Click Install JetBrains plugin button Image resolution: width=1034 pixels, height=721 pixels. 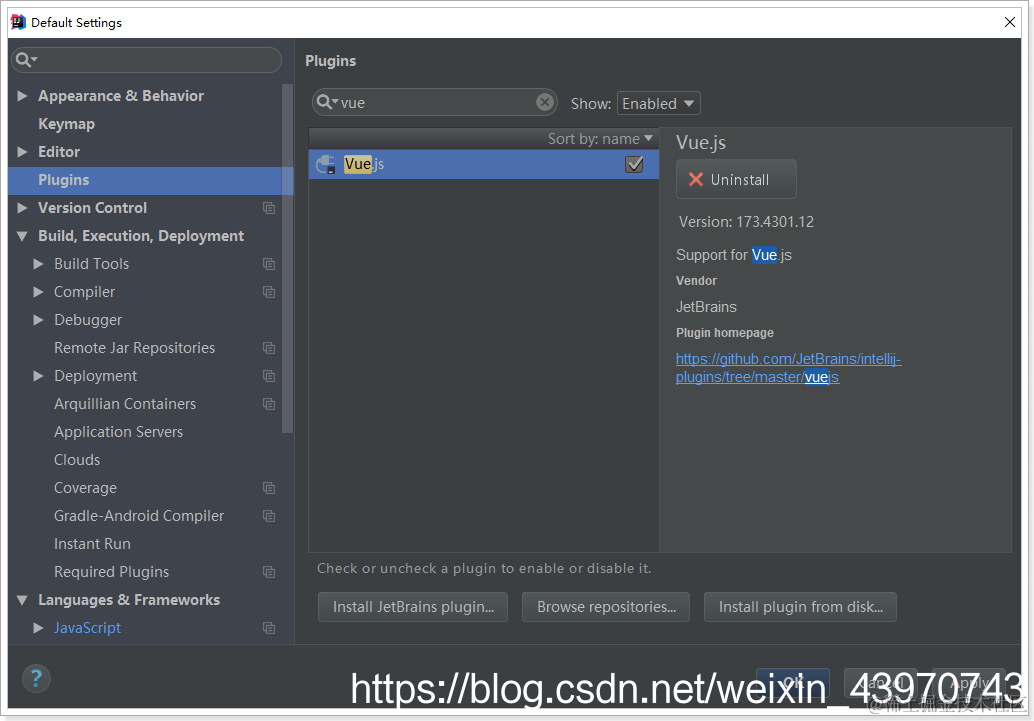click(x=413, y=607)
